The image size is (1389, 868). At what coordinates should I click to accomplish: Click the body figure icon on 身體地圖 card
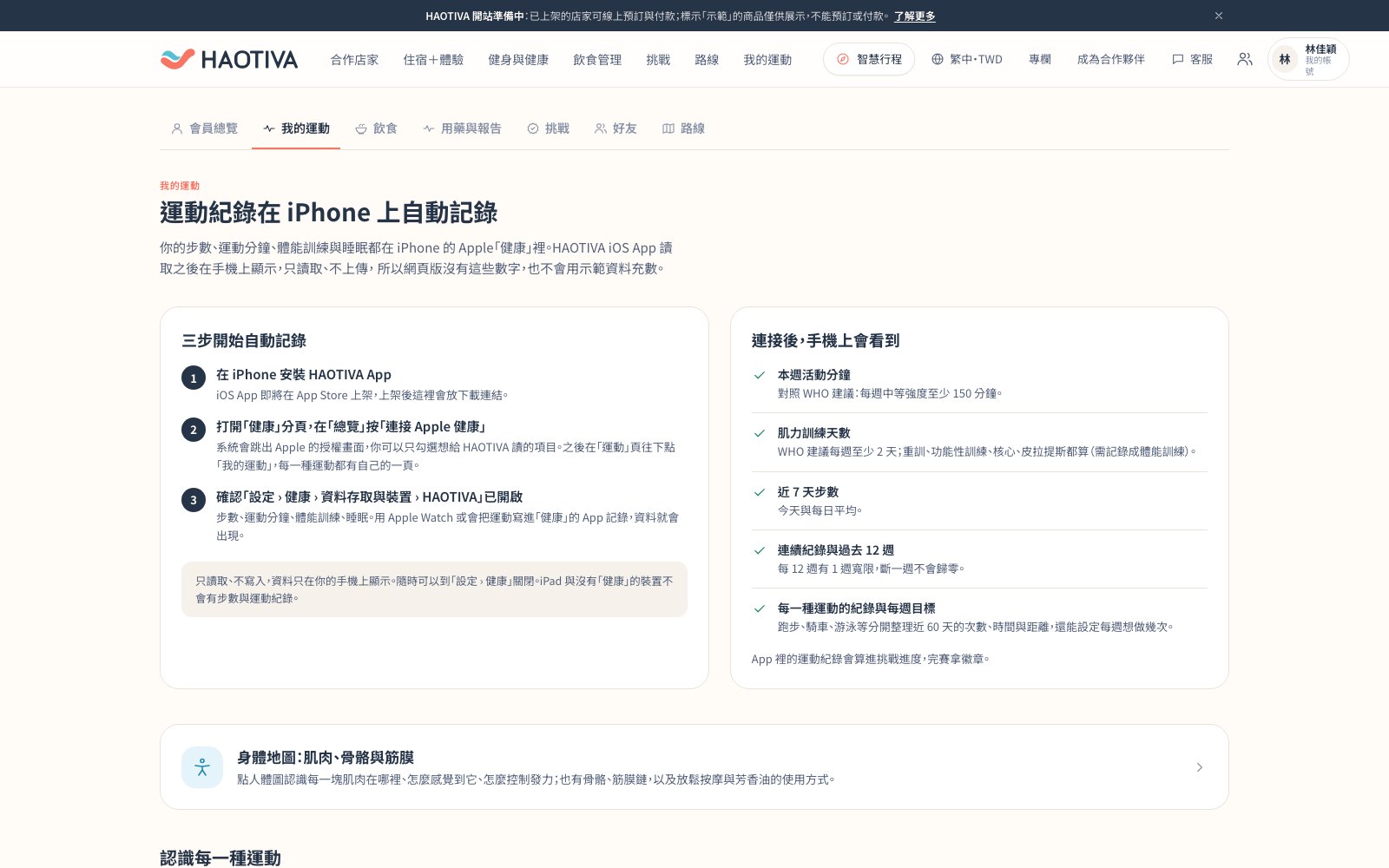click(202, 767)
